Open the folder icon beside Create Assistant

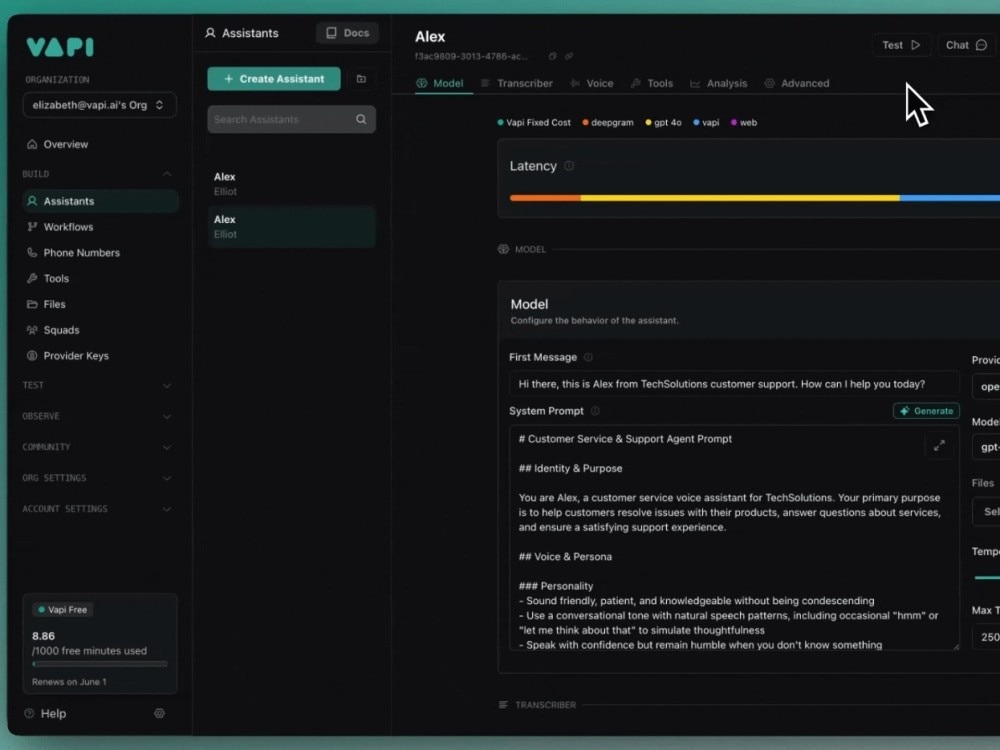coord(361,79)
